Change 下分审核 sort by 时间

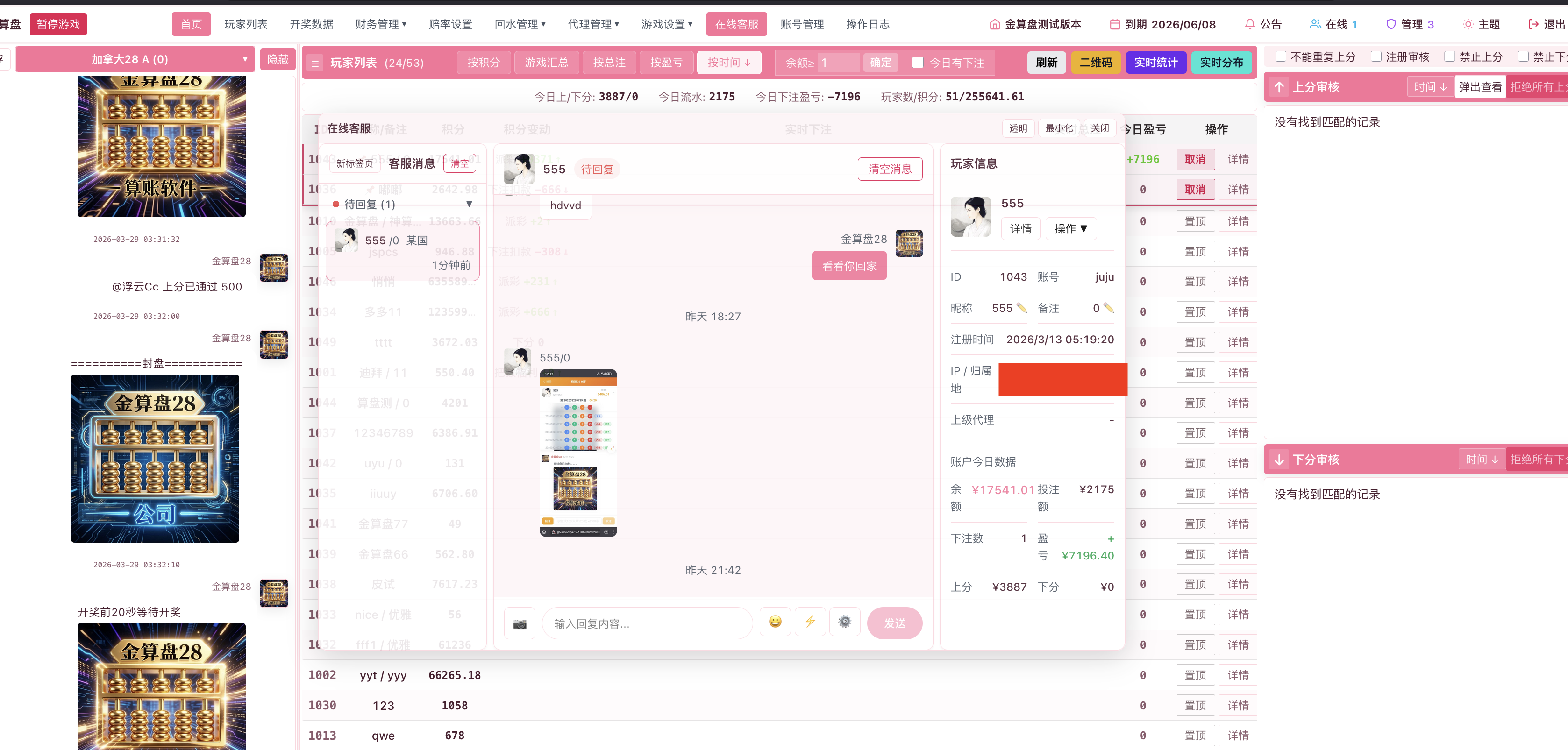tap(1481, 460)
